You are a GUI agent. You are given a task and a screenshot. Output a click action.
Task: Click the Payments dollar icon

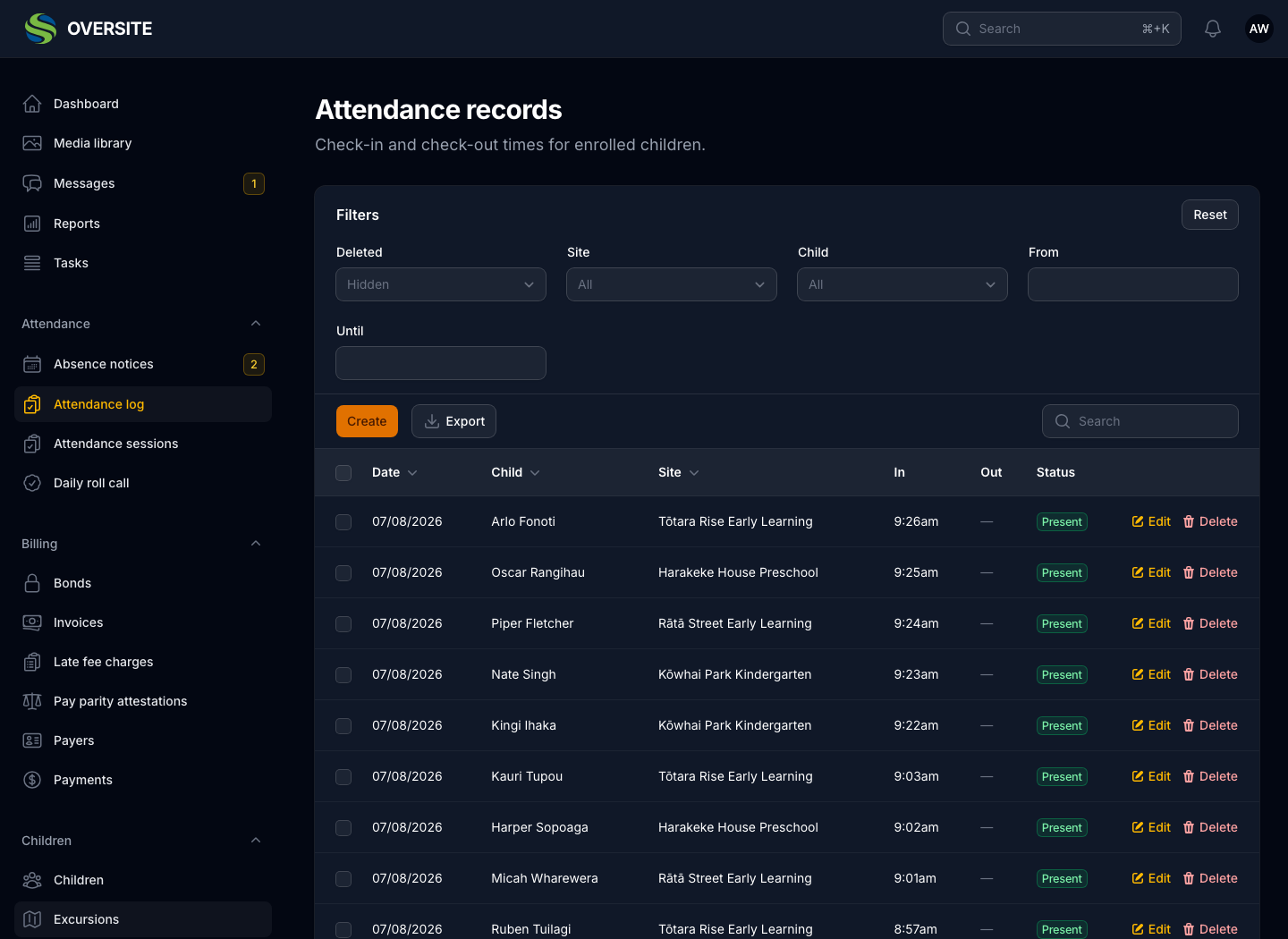[32, 780]
